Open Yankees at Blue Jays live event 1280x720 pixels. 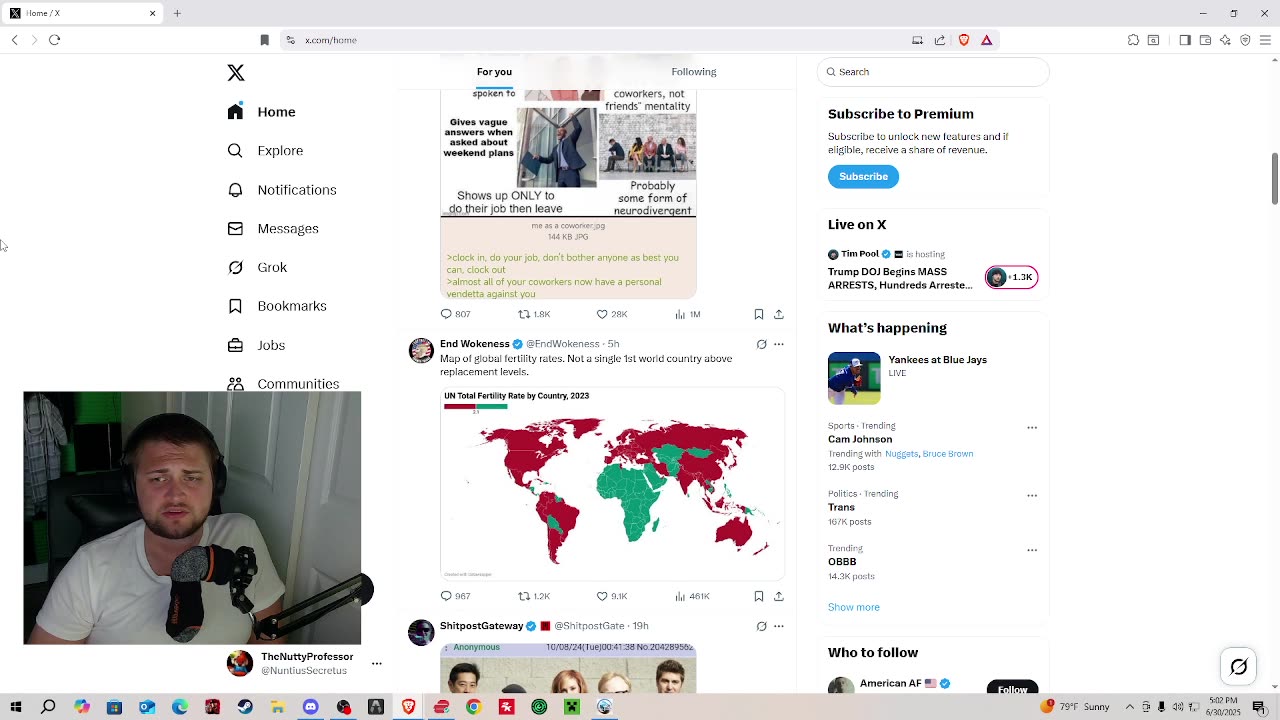tap(933, 378)
